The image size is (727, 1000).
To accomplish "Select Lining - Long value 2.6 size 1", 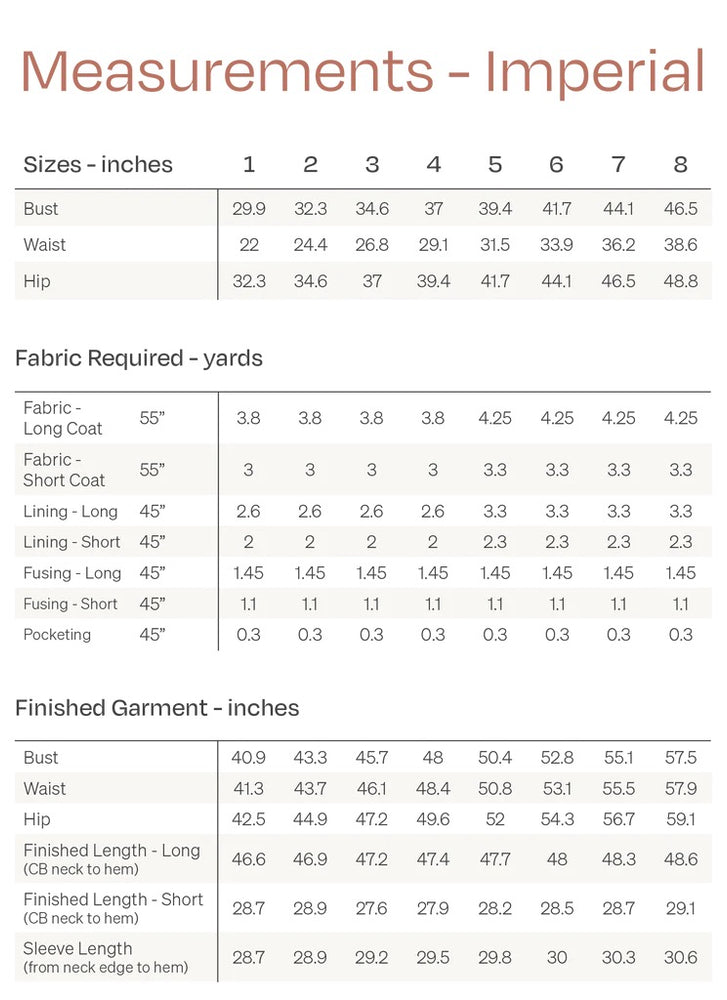I will 248,511.
